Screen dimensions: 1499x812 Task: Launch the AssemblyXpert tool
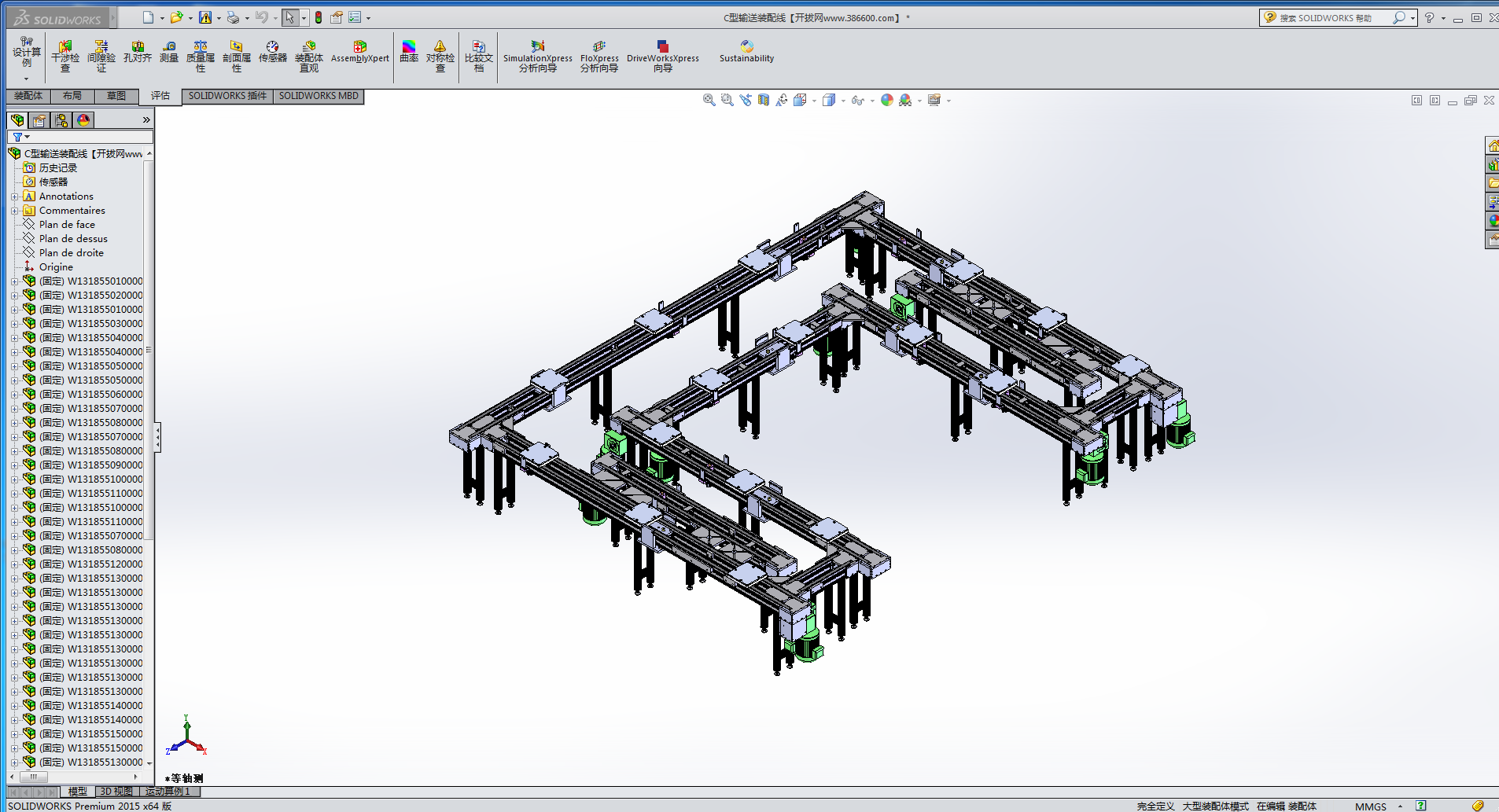359,53
